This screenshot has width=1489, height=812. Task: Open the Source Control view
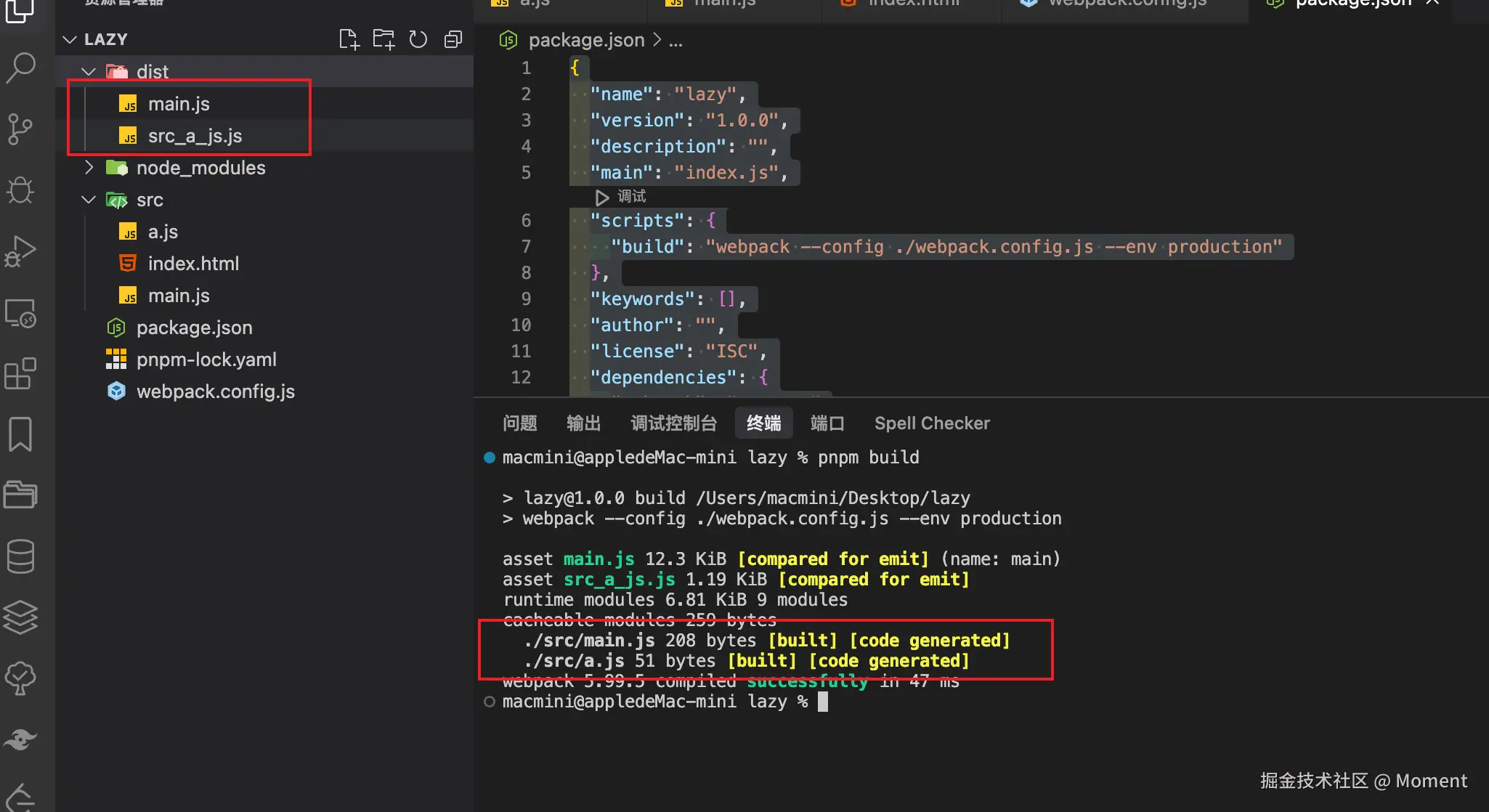(20, 129)
